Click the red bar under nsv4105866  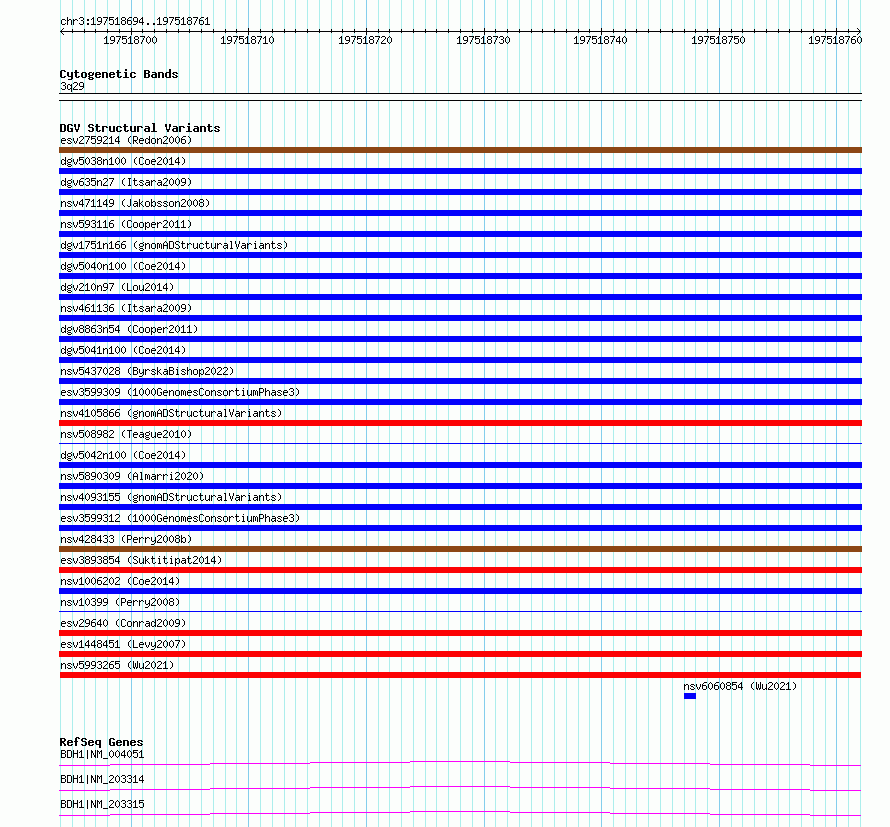tap(460, 423)
